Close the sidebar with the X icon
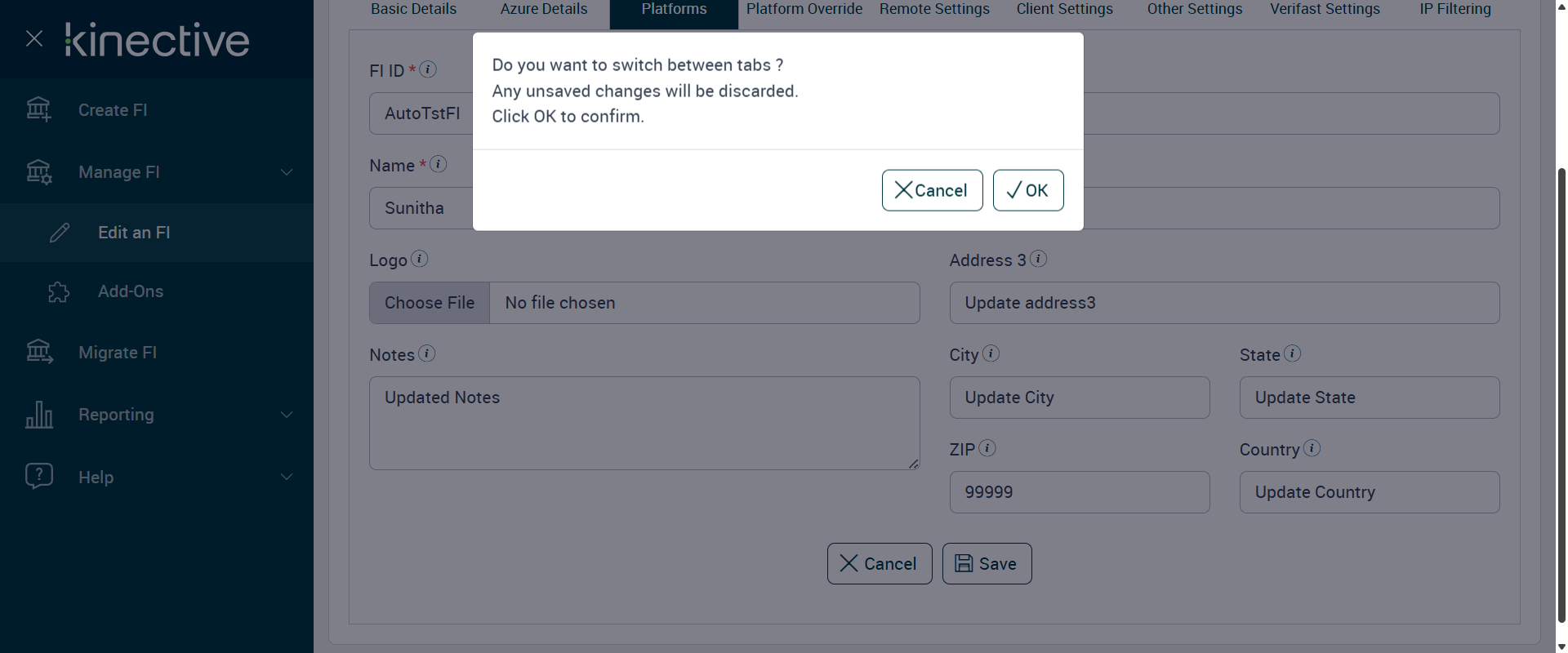The height and width of the screenshot is (653, 1568). point(34,38)
